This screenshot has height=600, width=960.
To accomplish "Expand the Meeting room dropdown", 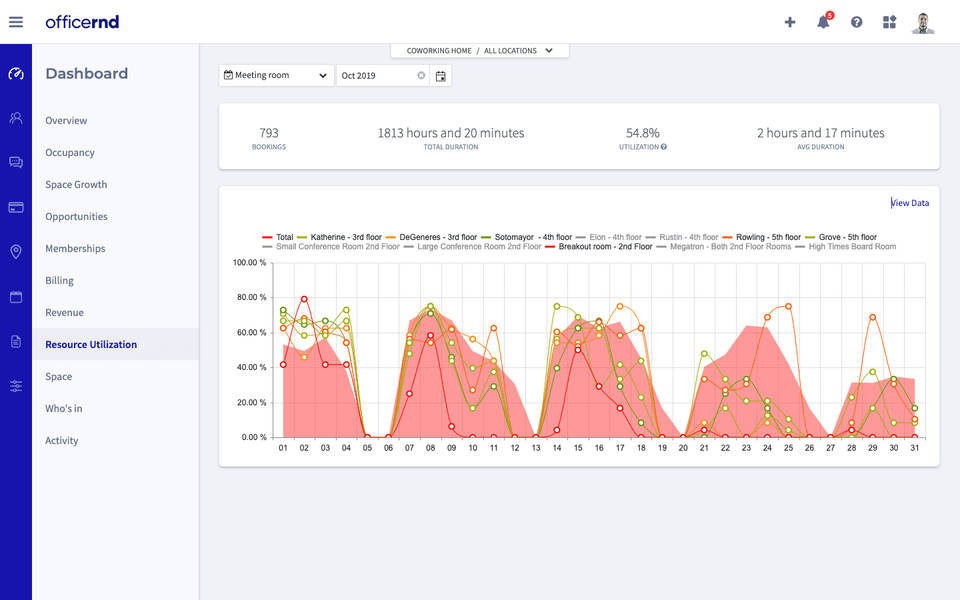I will 276,75.
